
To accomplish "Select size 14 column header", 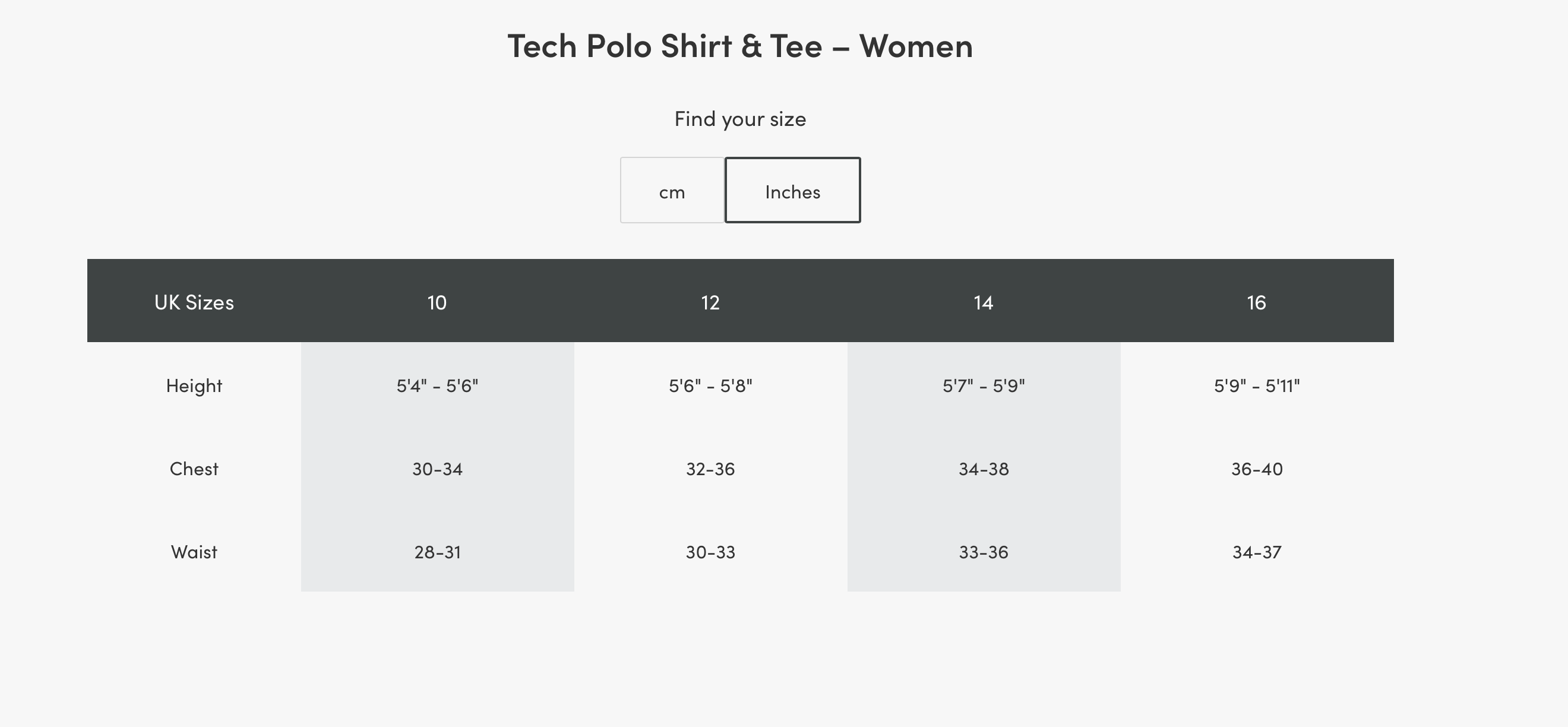I will (983, 301).
